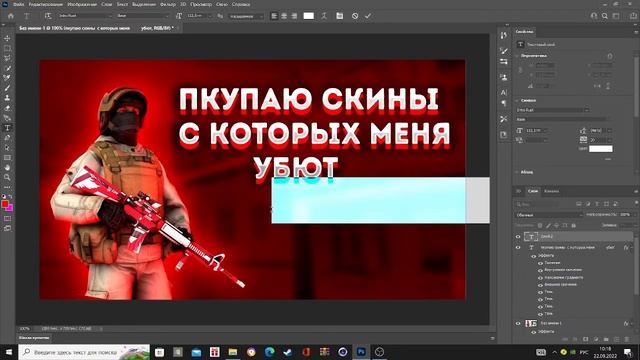Open the Warp Text dialog
640x360 pixels.
(x=324, y=16)
